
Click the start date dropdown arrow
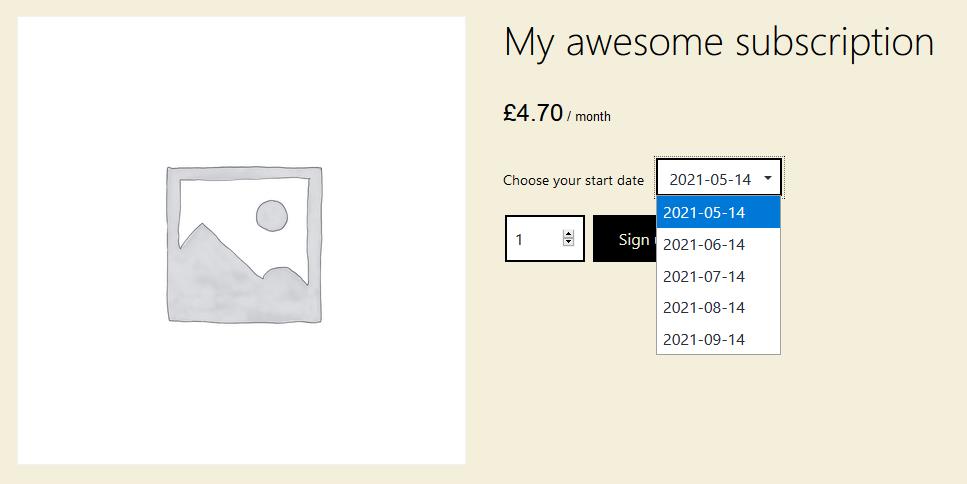coord(768,178)
